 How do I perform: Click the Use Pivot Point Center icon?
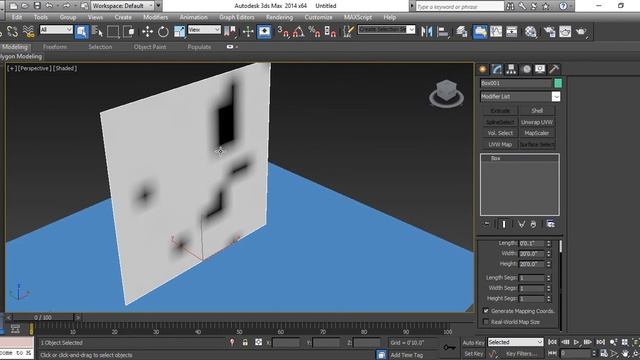231,32
